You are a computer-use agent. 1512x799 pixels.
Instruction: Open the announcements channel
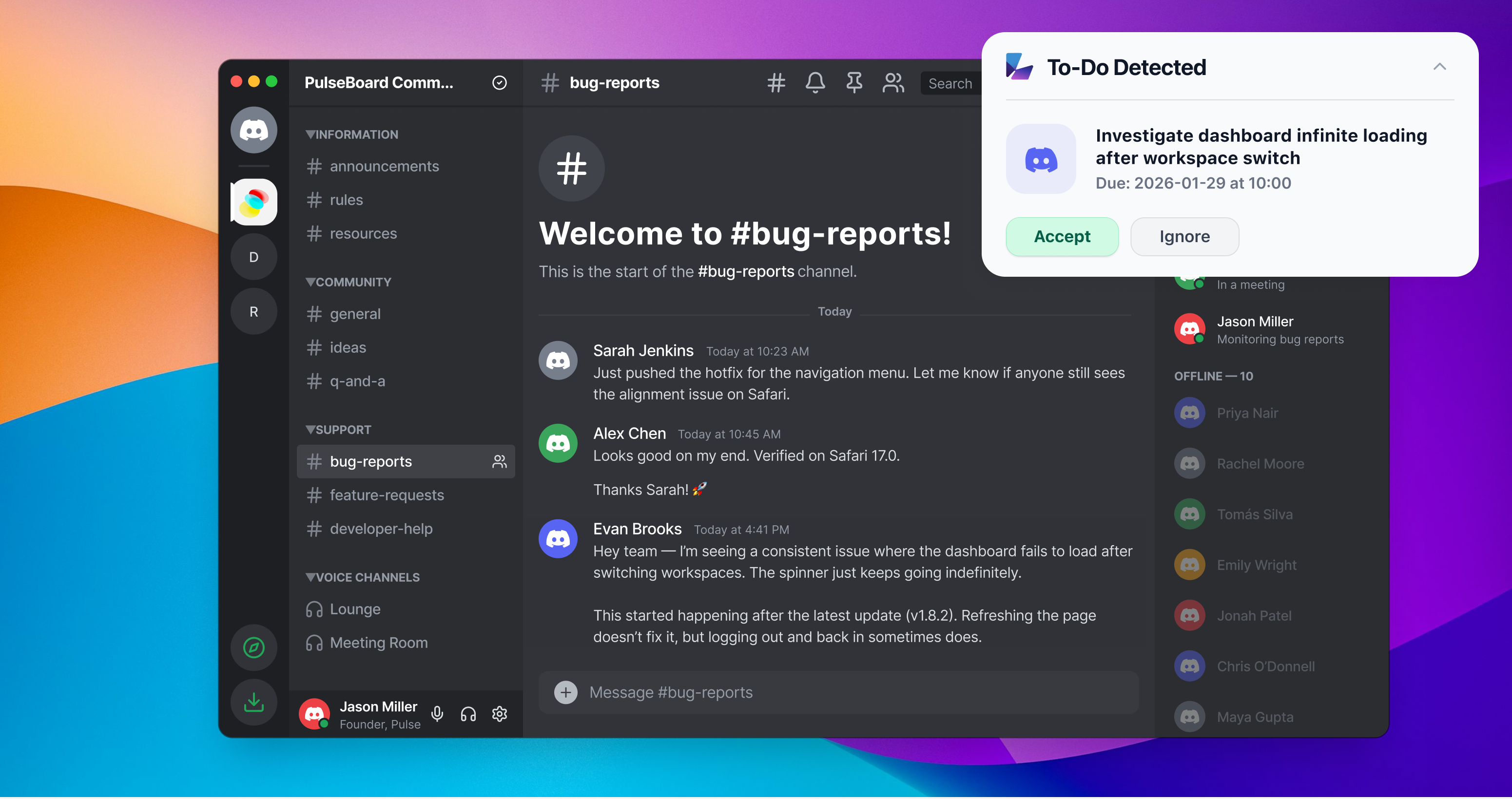pos(384,166)
